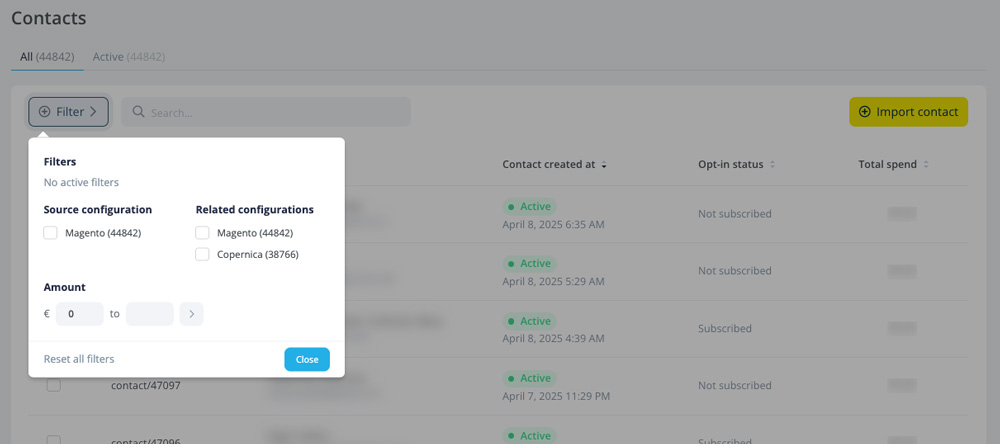The width and height of the screenshot is (1000, 444).
Task: Apply amount range with arrow button
Action: (191, 314)
